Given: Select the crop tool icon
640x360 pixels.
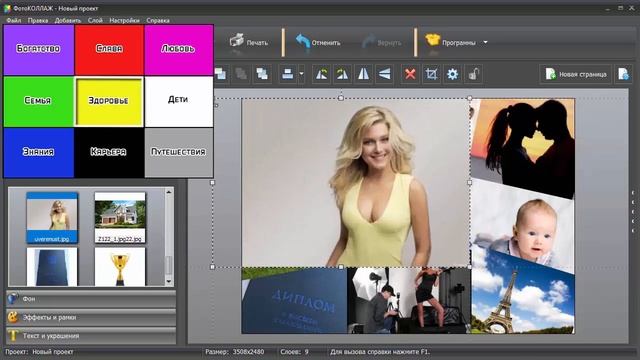Looking at the screenshot, I should [431, 74].
